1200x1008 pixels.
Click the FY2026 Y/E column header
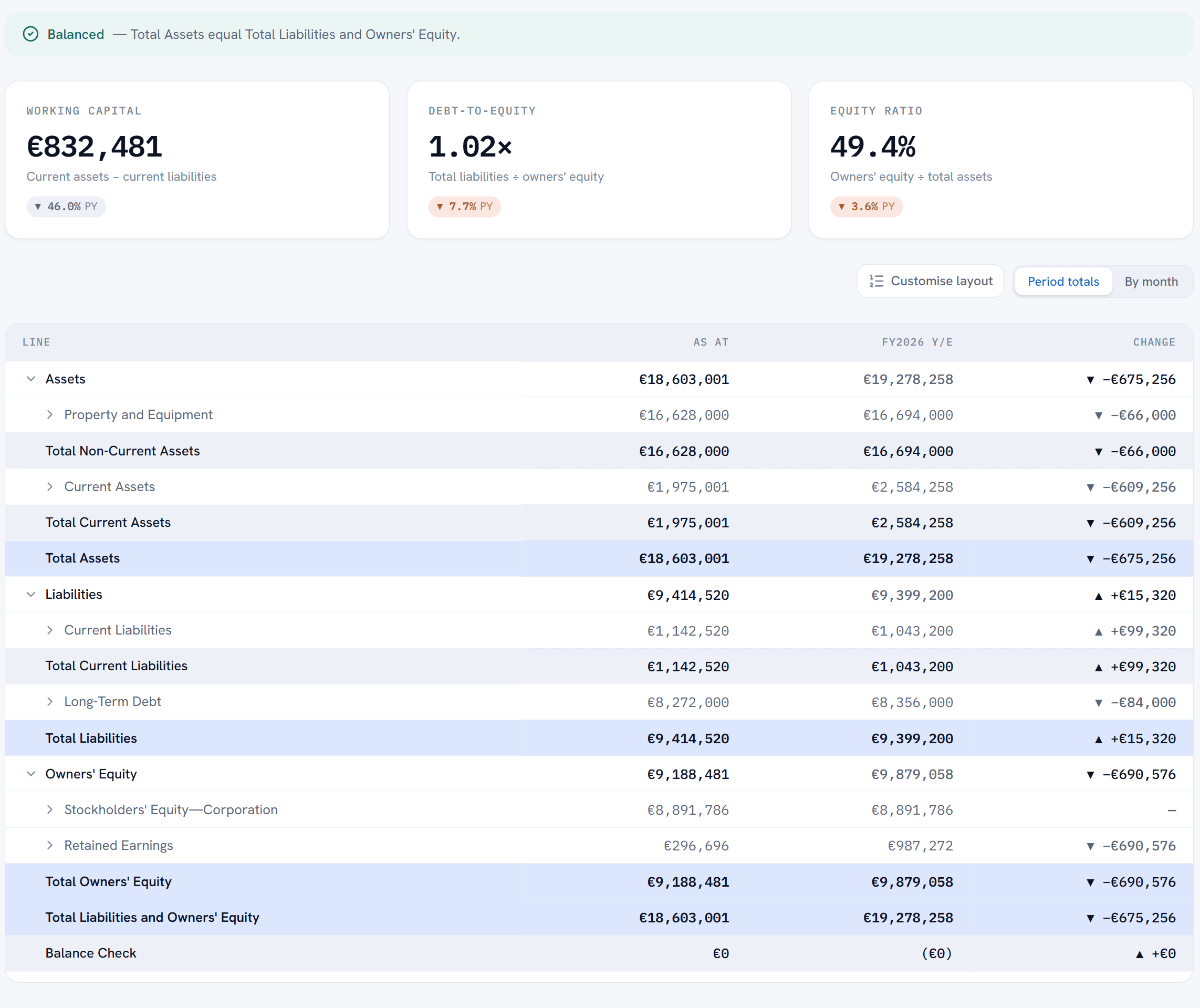click(917, 342)
